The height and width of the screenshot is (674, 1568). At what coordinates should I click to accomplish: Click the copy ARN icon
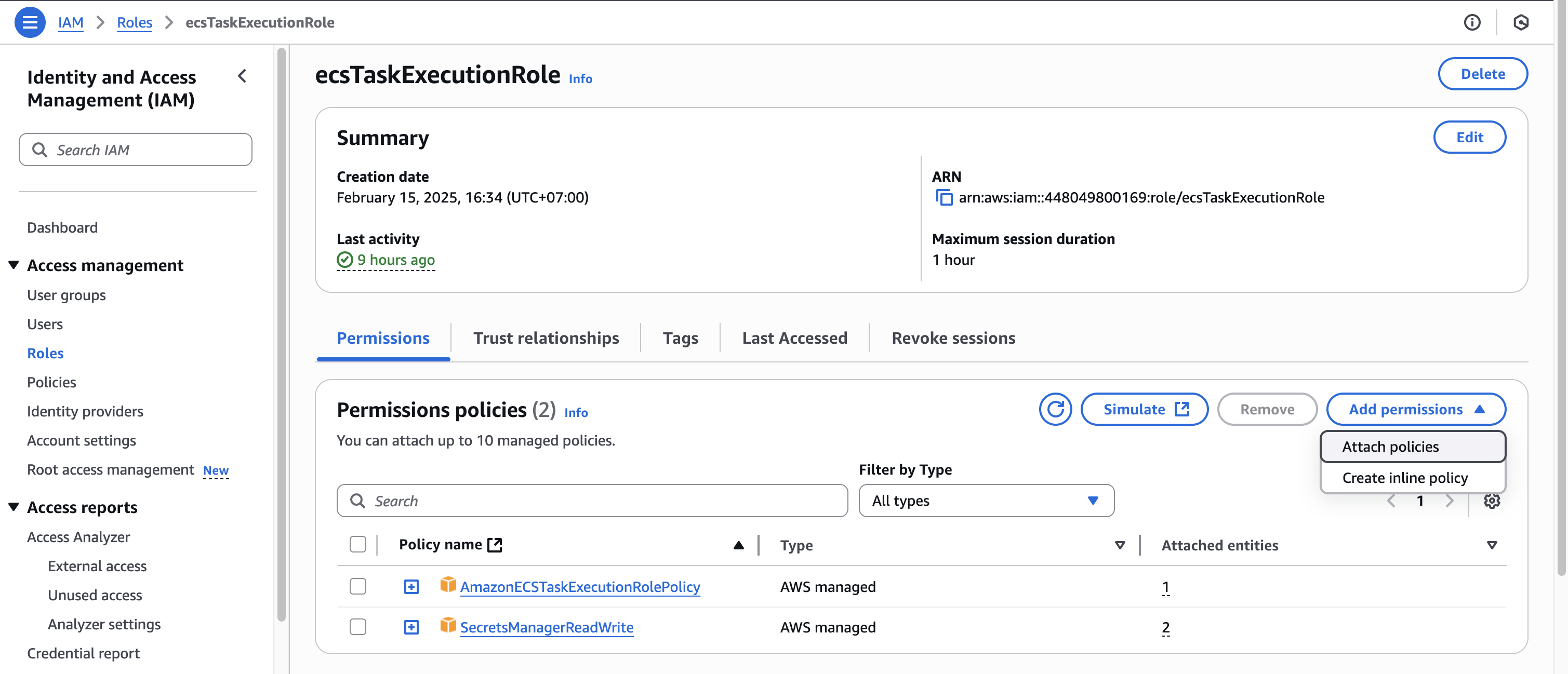pyautogui.click(x=944, y=198)
